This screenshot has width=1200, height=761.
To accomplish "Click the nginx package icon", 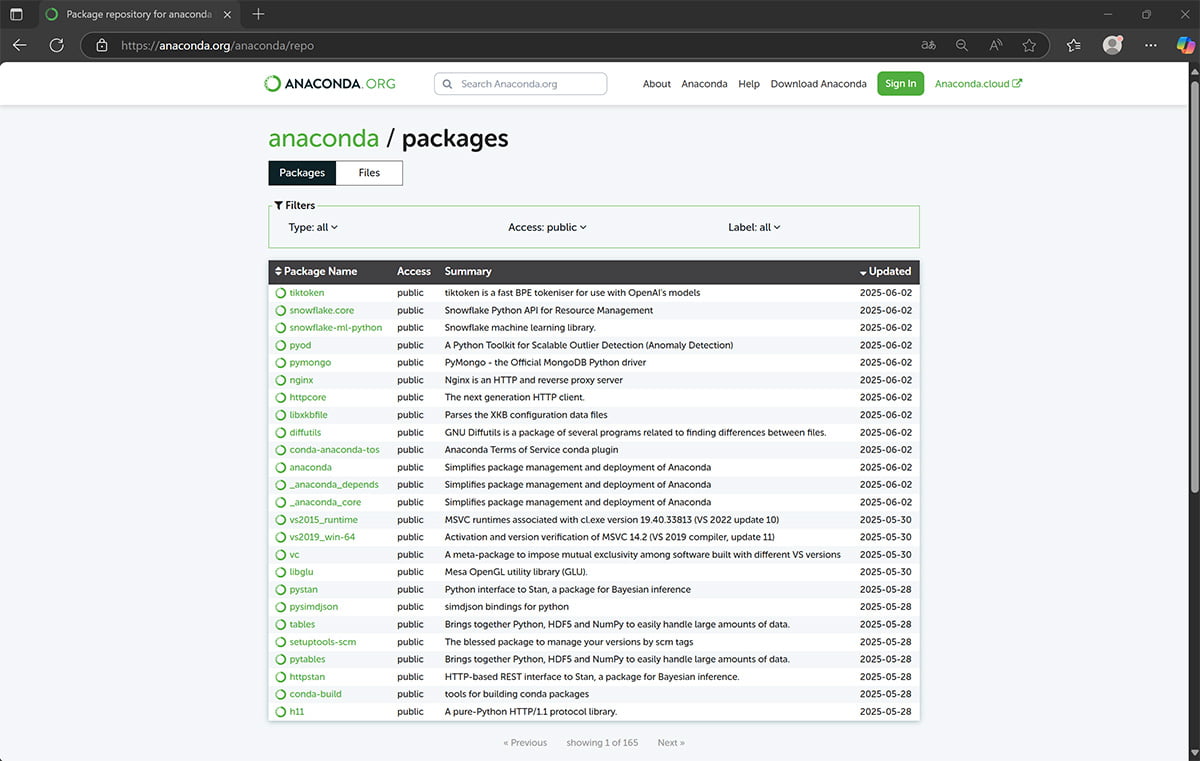I will (281, 380).
